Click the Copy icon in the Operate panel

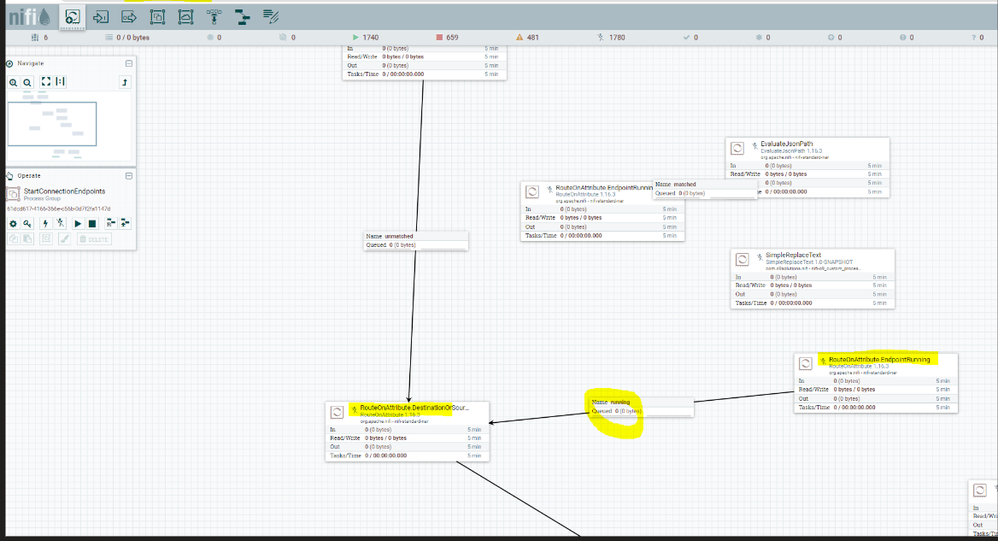pyautogui.click(x=13, y=239)
